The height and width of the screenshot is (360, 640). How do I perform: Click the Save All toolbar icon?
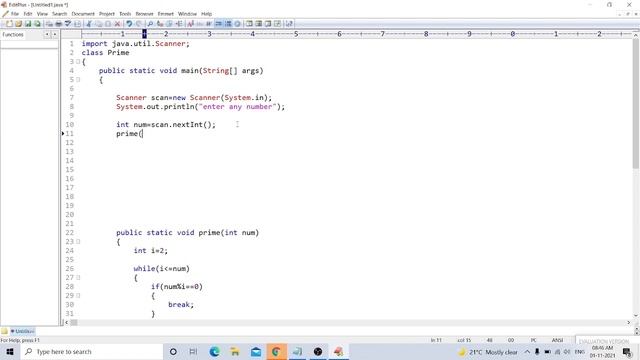(x=37, y=24)
